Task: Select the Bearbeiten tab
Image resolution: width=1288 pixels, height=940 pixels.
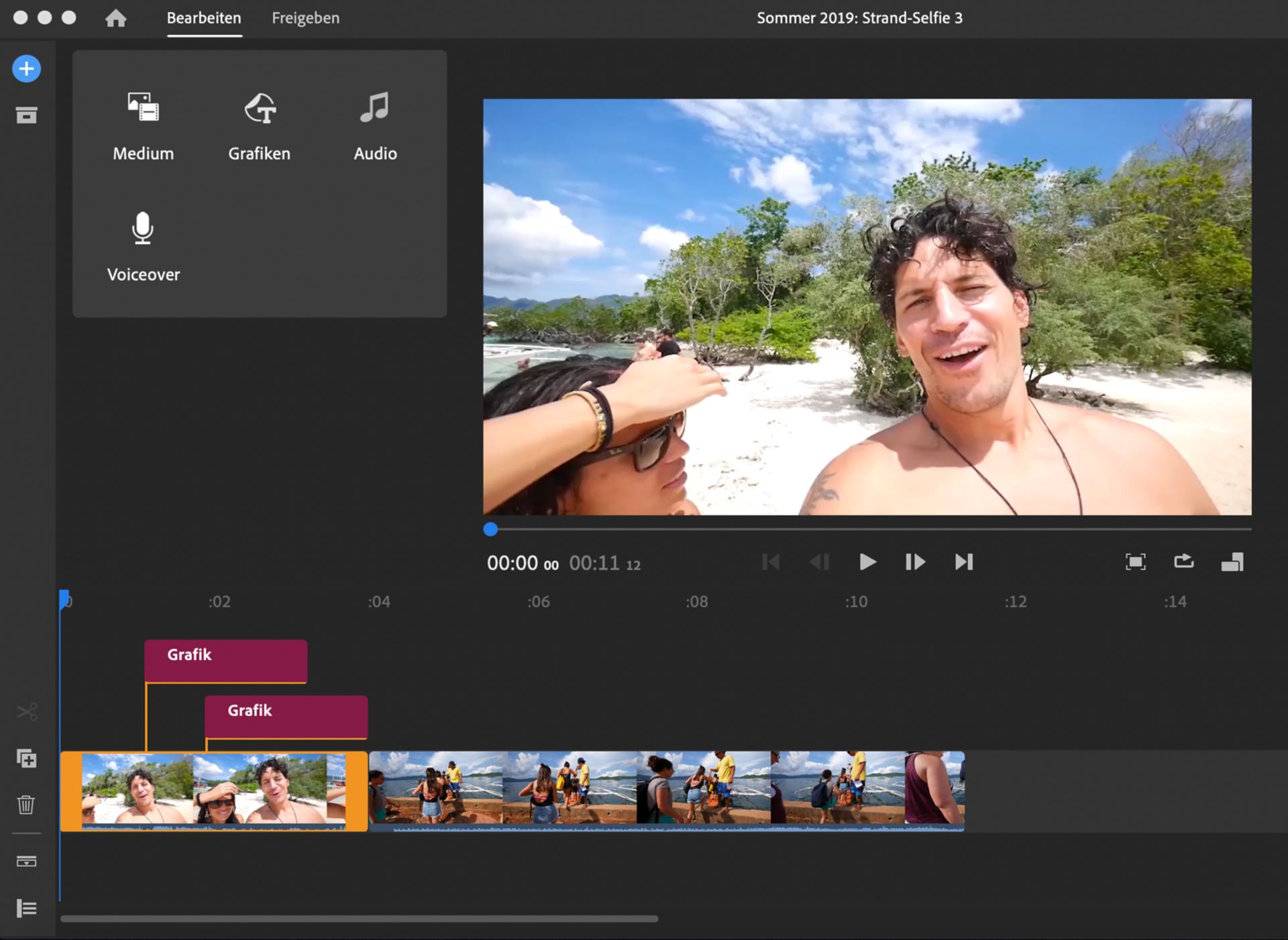Action: pos(204,18)
